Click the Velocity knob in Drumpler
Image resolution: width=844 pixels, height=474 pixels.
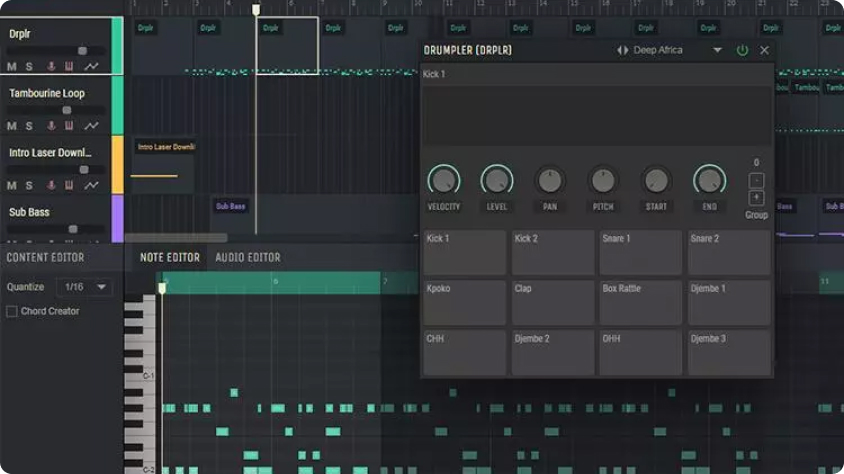point(443,181)
